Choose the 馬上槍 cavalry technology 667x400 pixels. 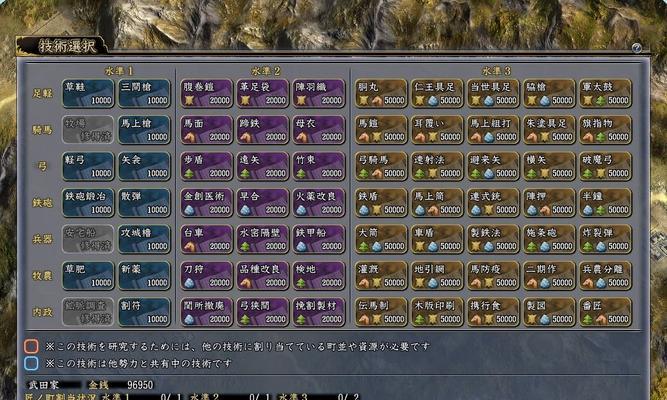(144, 130)
